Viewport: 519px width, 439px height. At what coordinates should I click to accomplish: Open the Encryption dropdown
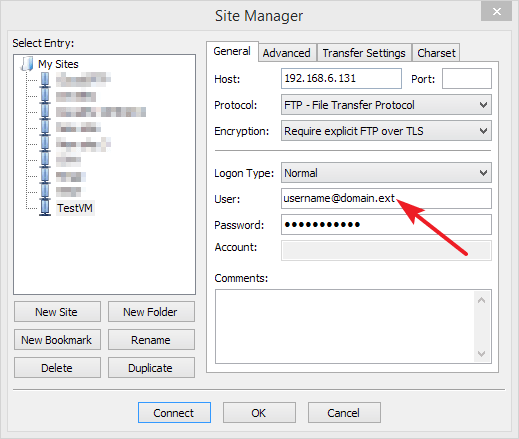coord(386,131)
